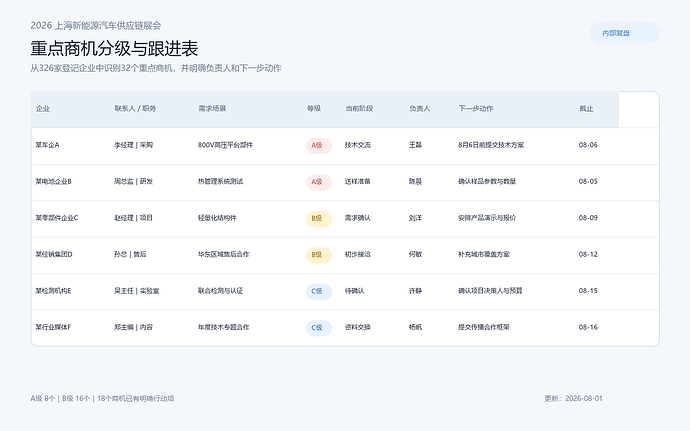Click the 初步接洽 stage cell
This screenshot has height=431, width=690.
click(358, 254)
